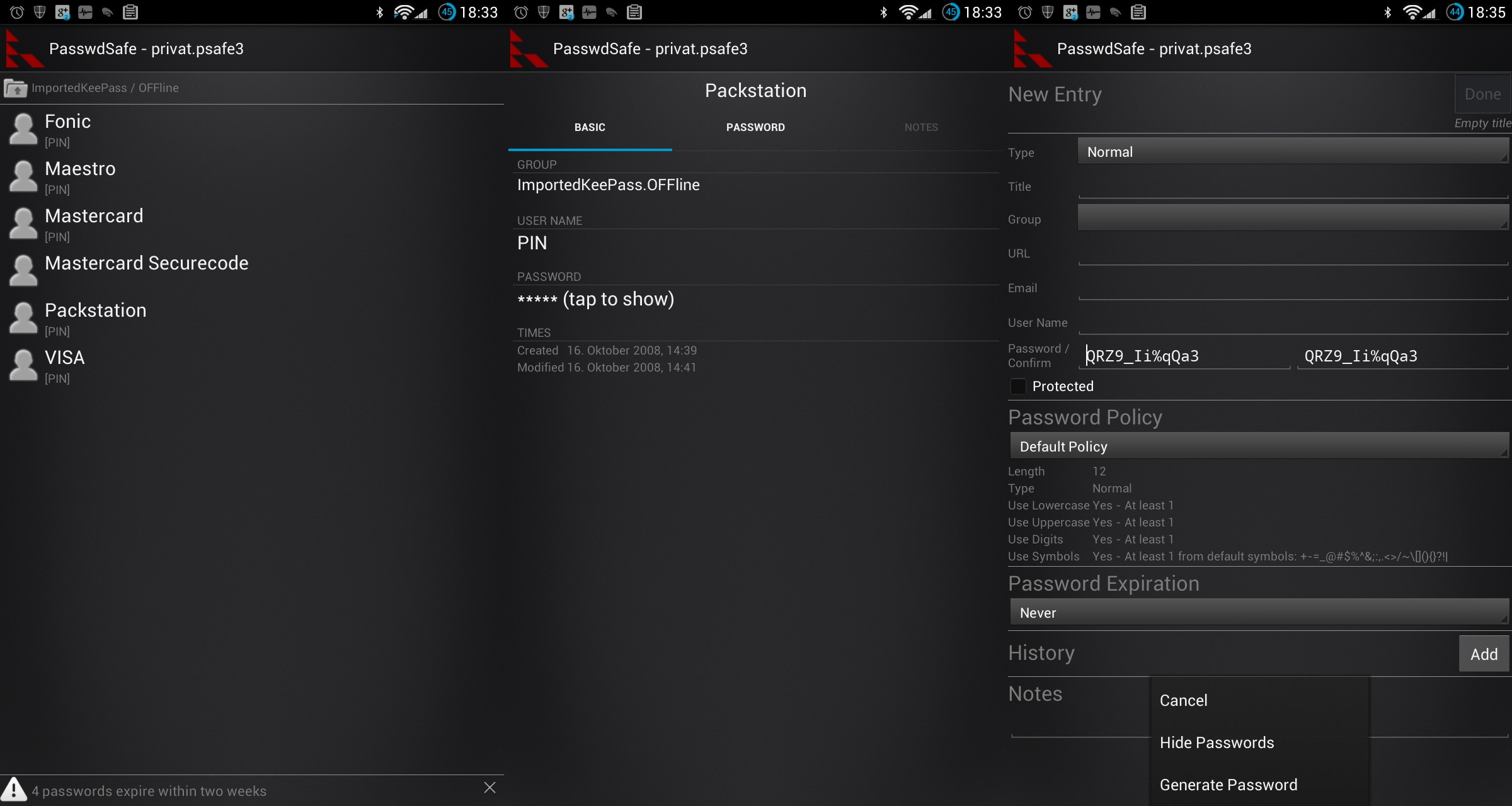Tap the Maestro entry contact icon
The width and height of the screenshot is (1512, 806).
coord(23,176)
